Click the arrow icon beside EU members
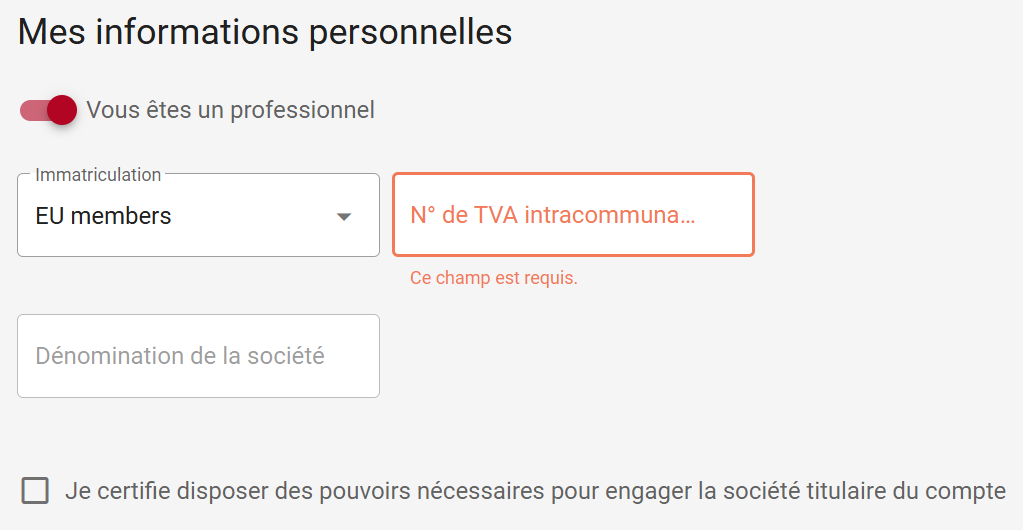 pos(344,216)
